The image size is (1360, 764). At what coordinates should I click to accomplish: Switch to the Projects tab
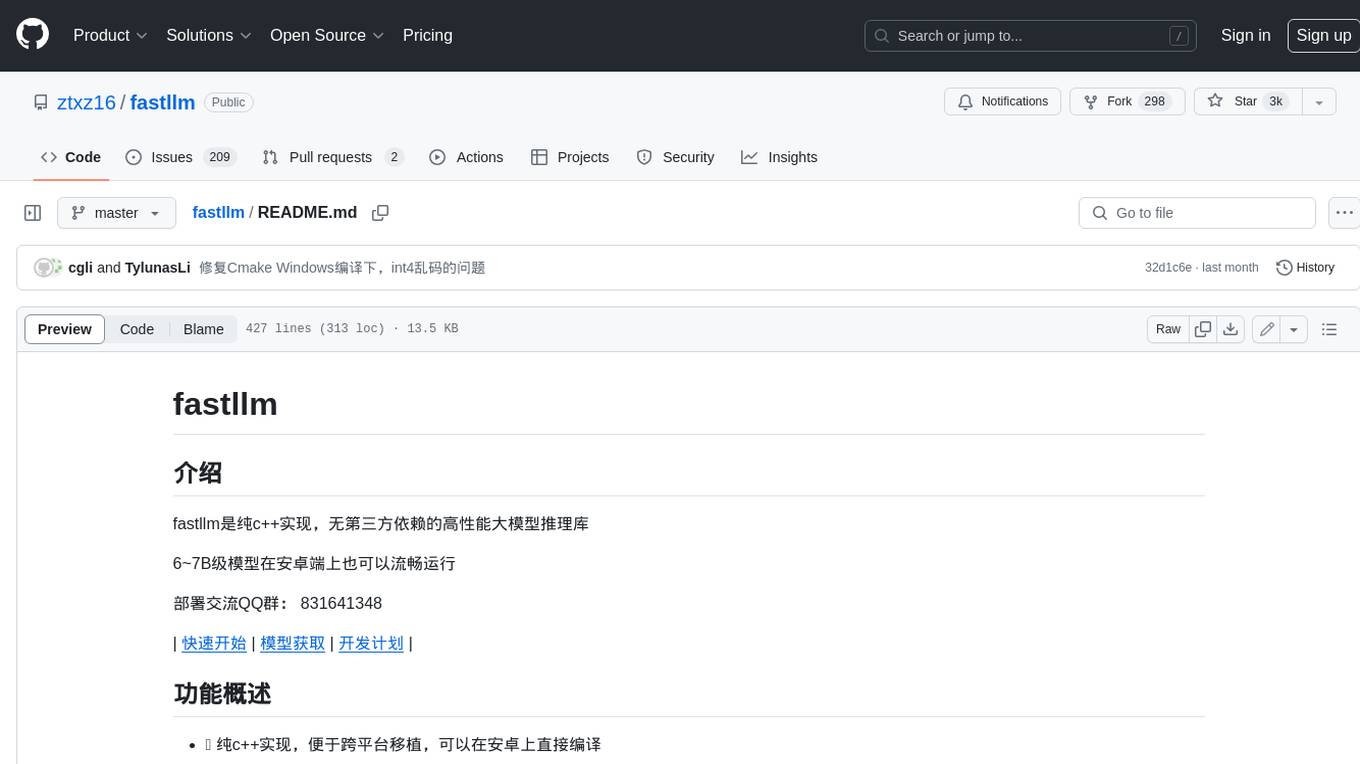570,157
